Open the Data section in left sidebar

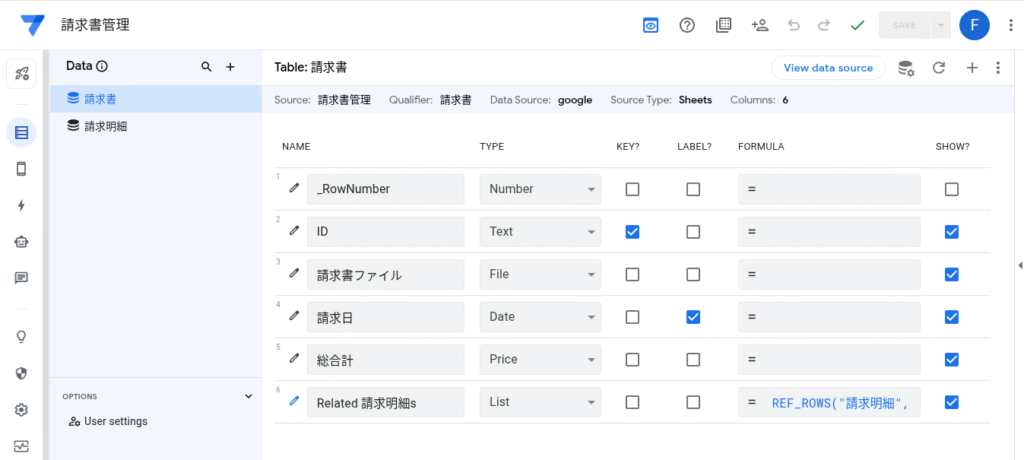[21, 132]
